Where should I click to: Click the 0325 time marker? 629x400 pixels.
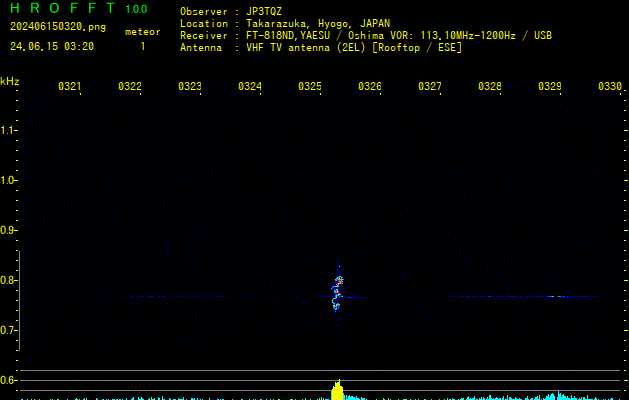(x=310, y=87)
